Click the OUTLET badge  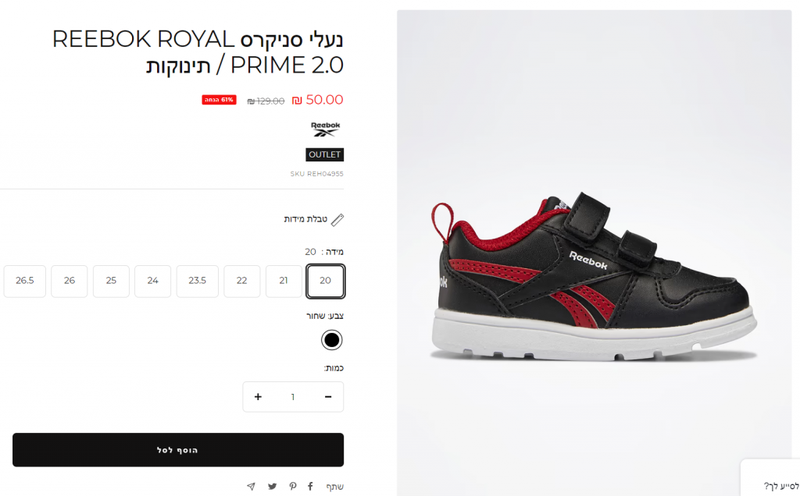tap(324, 155)
